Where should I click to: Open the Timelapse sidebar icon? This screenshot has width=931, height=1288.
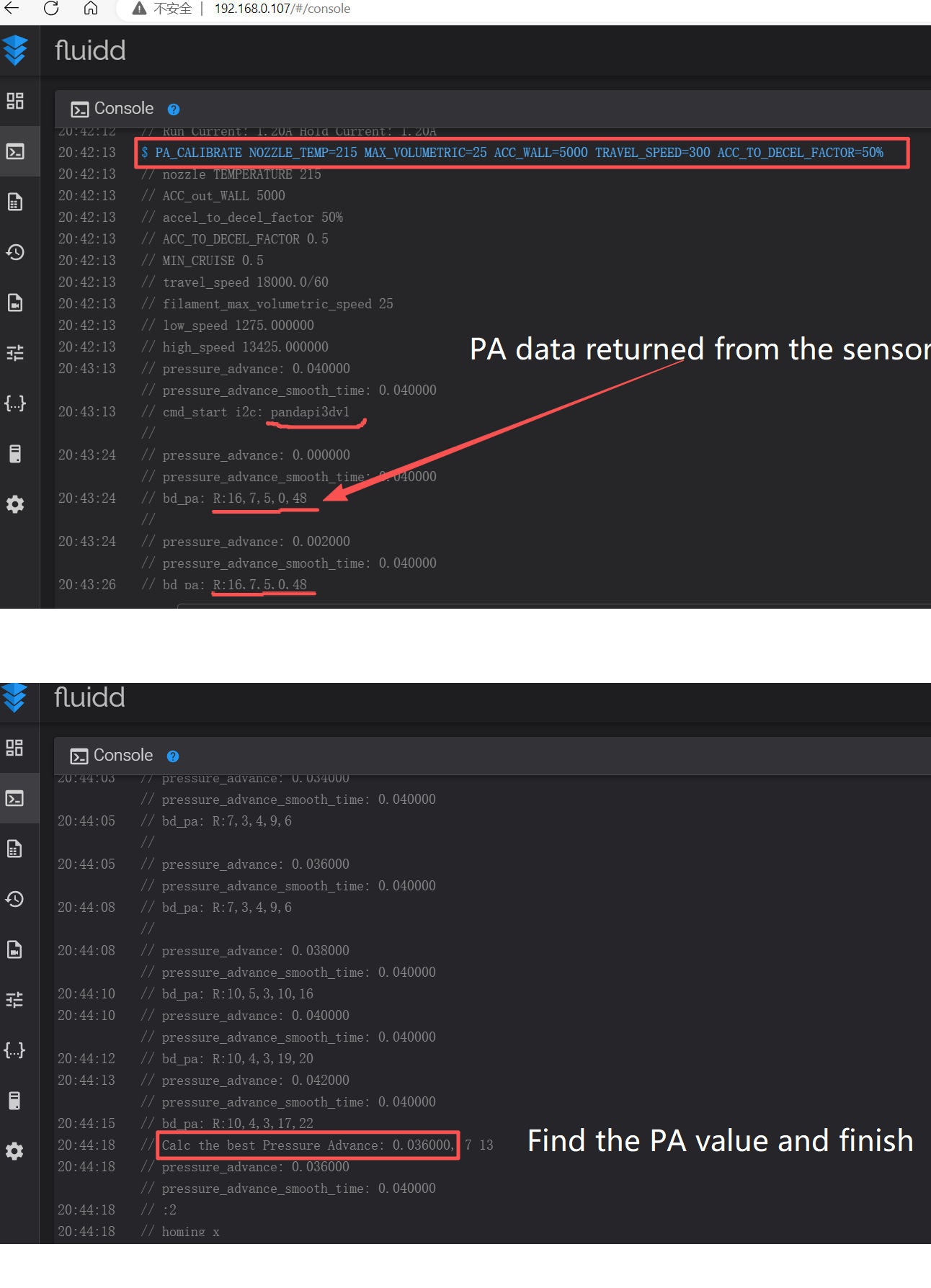pos(15,303)
